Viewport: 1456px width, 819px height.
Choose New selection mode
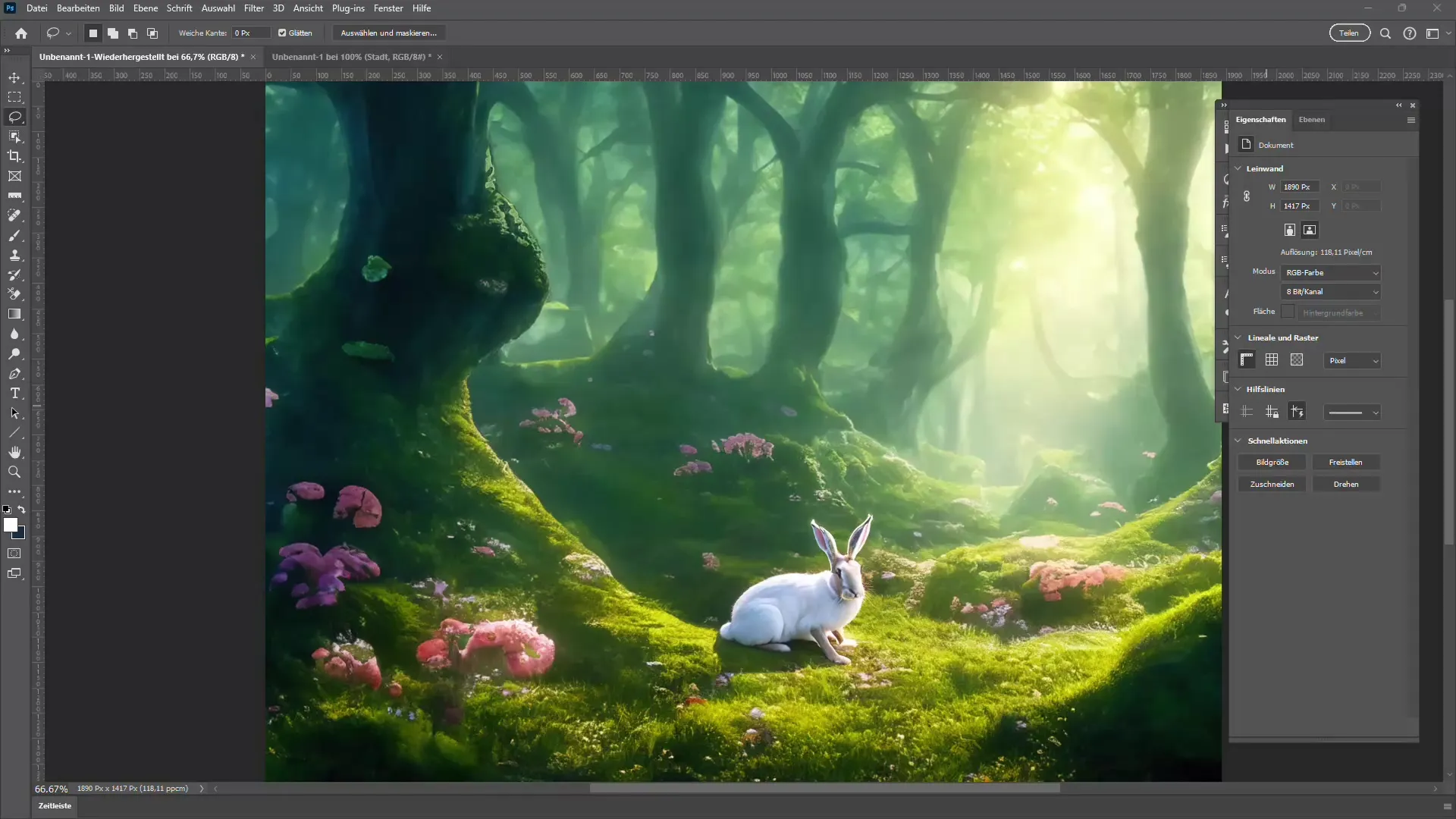93,33
